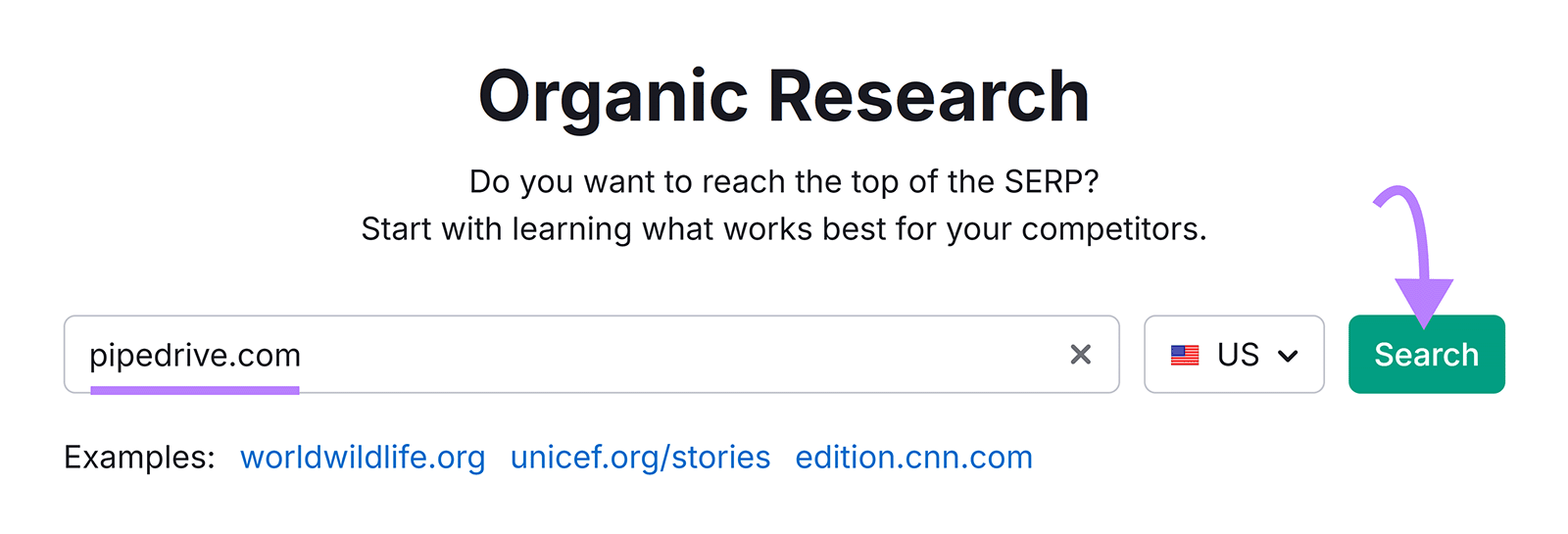Click the "reach the top of the SERP" line

point(784,181)
